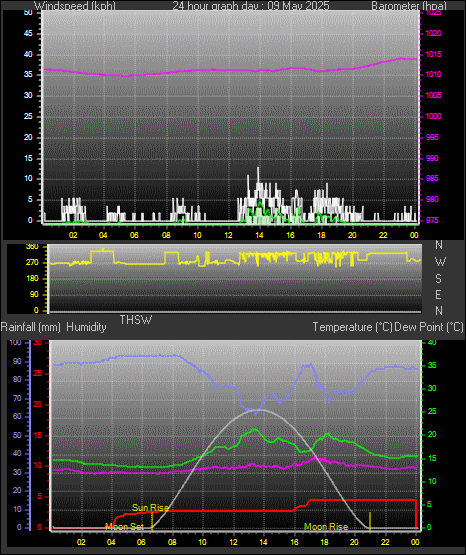The image size is (466, 555).
Task: Select the 995 barometer axis value
Action: pyautogui.click(x=432, y=137)
